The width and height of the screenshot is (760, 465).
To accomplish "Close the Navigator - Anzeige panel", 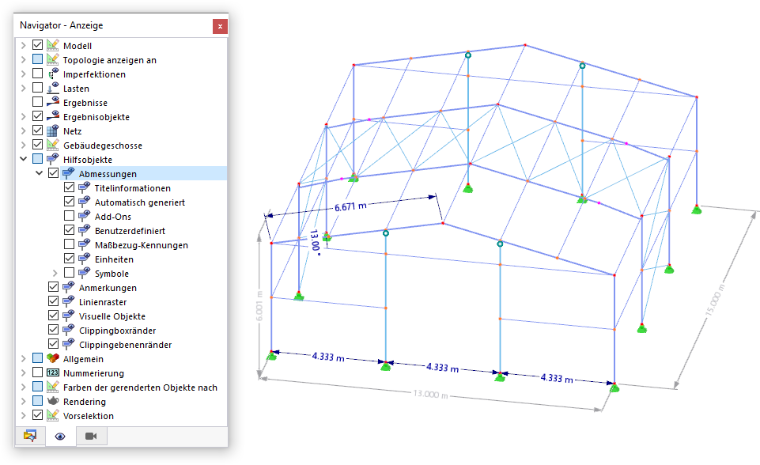I will (220, 26).
